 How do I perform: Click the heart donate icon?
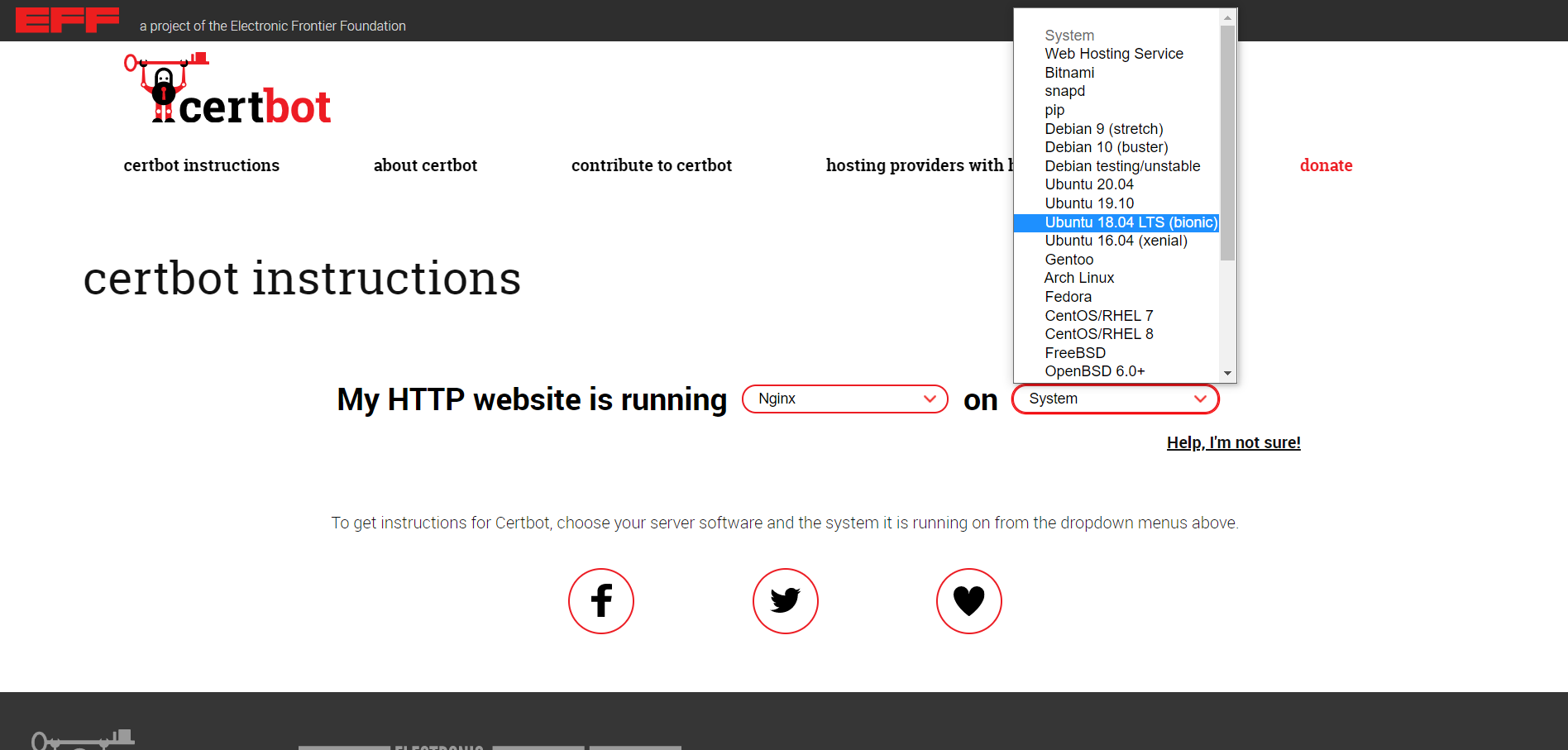click(968, 601)
